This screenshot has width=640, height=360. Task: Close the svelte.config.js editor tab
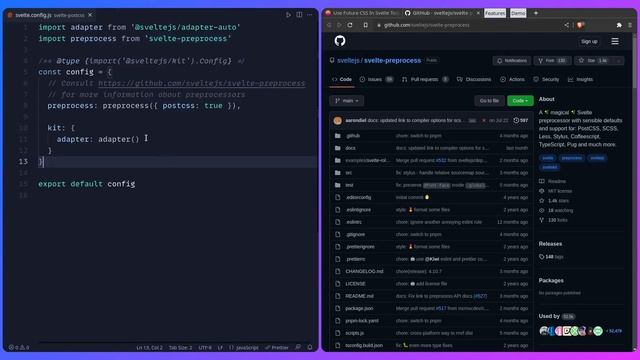90,15
